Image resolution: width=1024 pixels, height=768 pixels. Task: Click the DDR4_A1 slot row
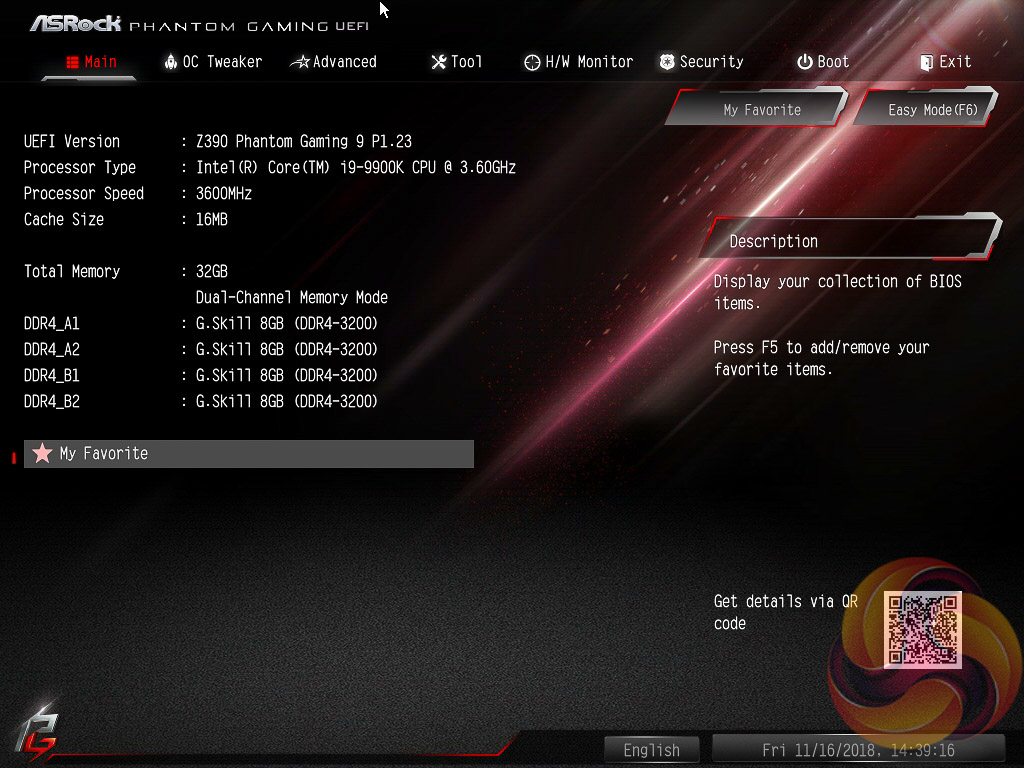[201, 323]
